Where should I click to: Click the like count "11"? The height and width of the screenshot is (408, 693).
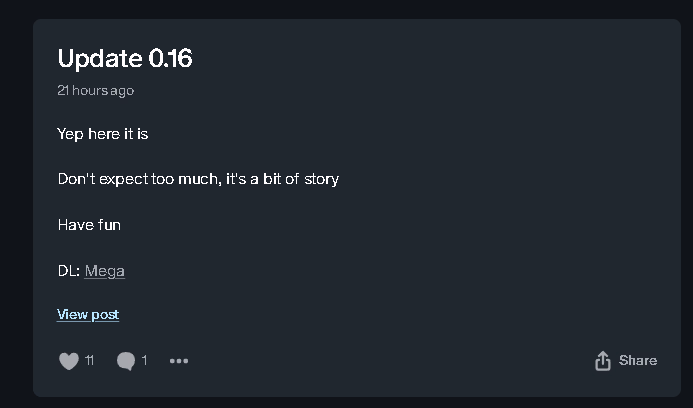89,361
